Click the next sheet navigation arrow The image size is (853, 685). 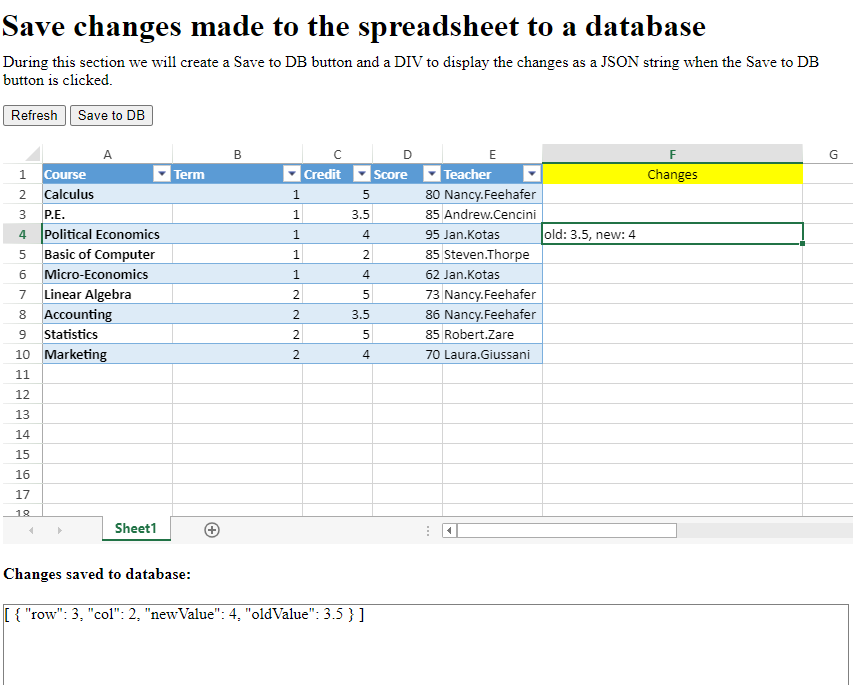[x=60, y=530]
